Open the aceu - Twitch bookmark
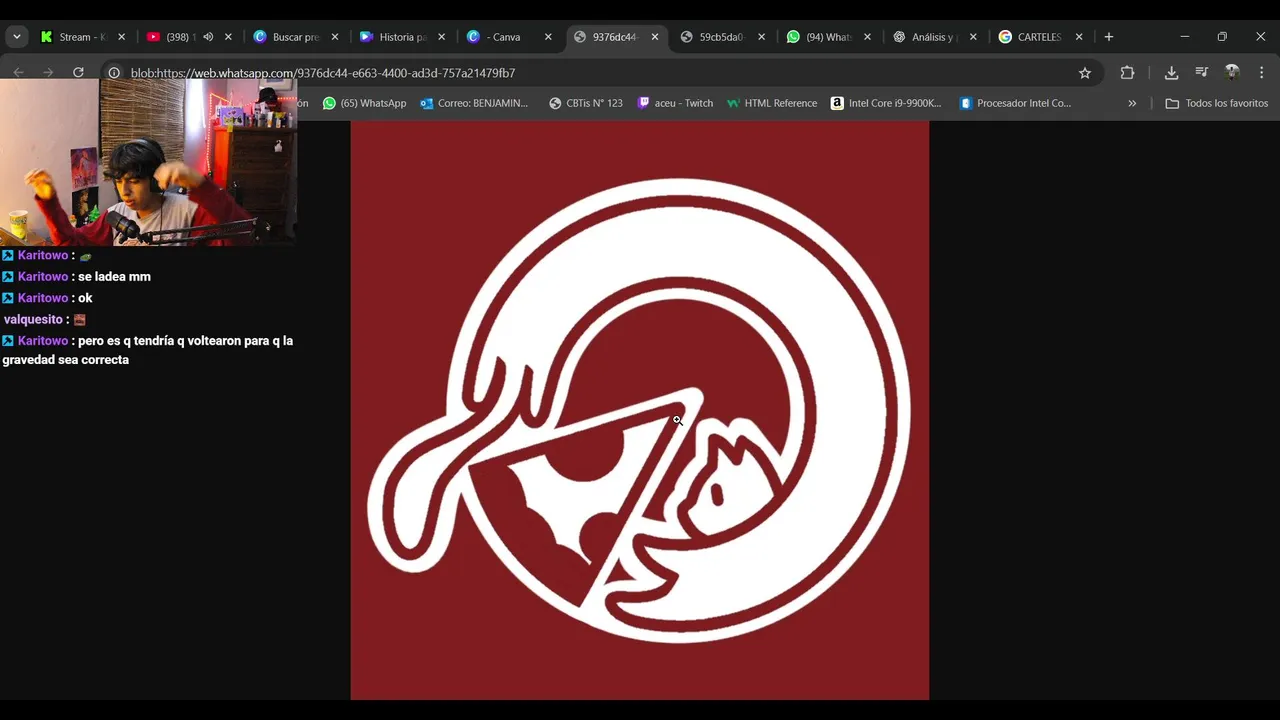This screenshot has height=720, width=1280. pyautogui.click(x=675, y=103)
